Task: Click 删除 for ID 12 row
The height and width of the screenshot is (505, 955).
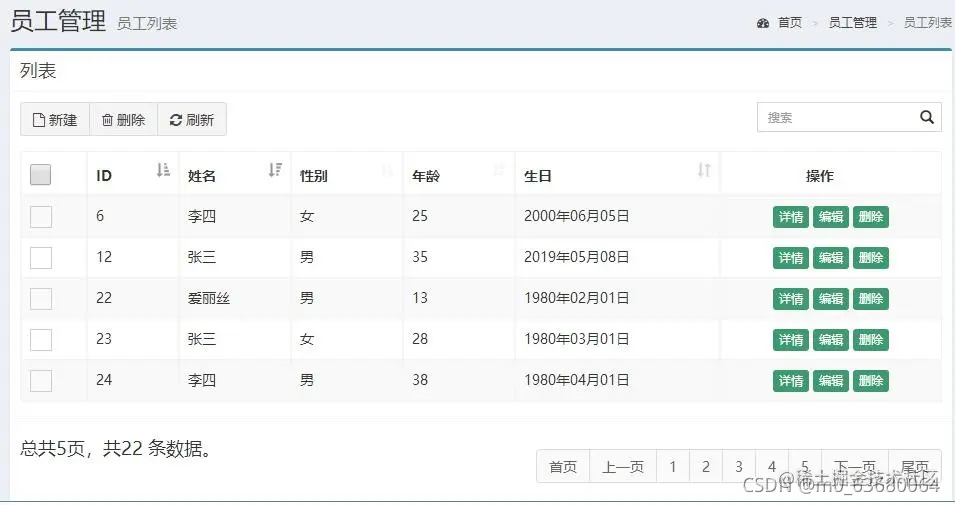Action: (871, 258)
